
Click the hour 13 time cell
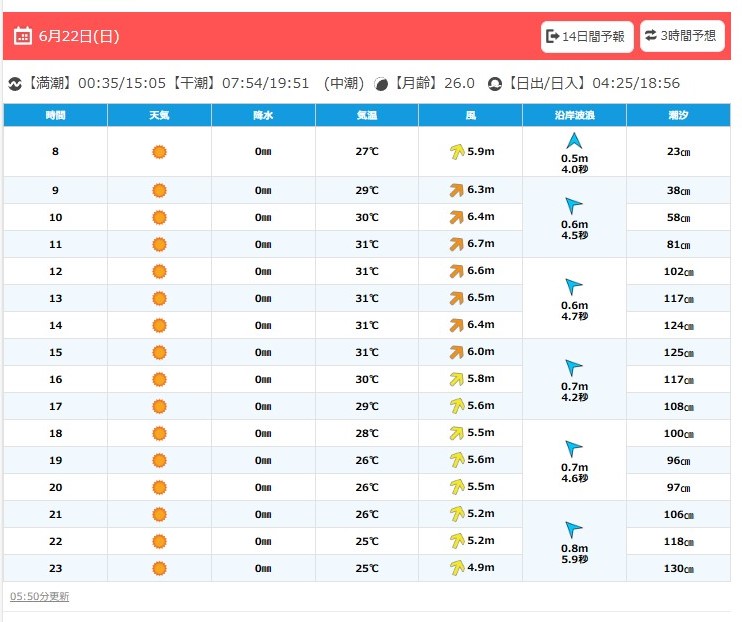pos(55,298)
